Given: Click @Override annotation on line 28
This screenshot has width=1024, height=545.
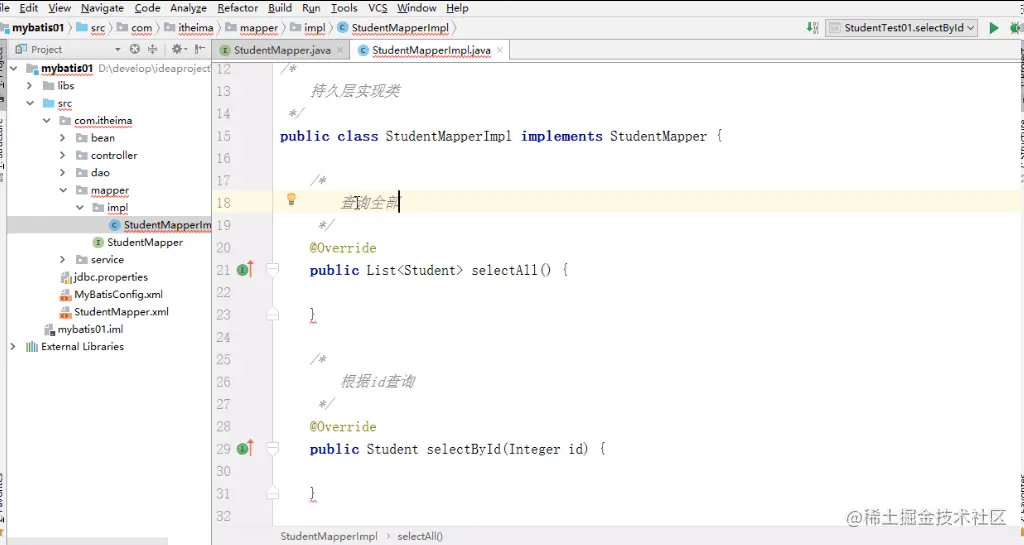Looking at the screenshot, I should click(343, 426).
